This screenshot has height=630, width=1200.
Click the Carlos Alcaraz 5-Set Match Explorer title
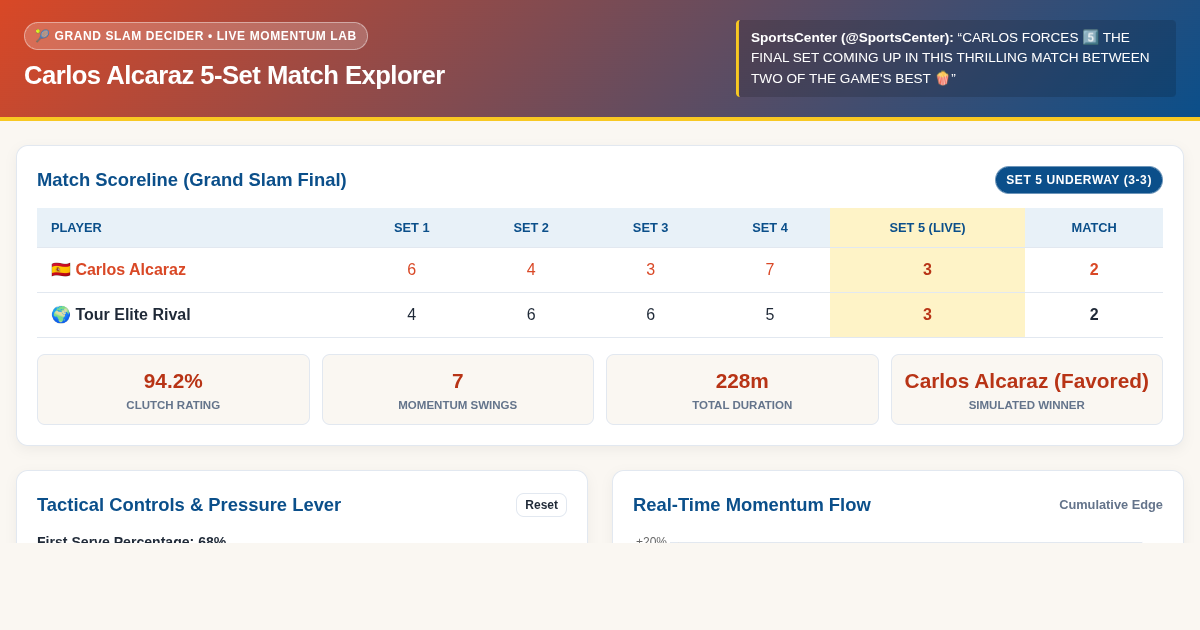click(x=234, y=75)
